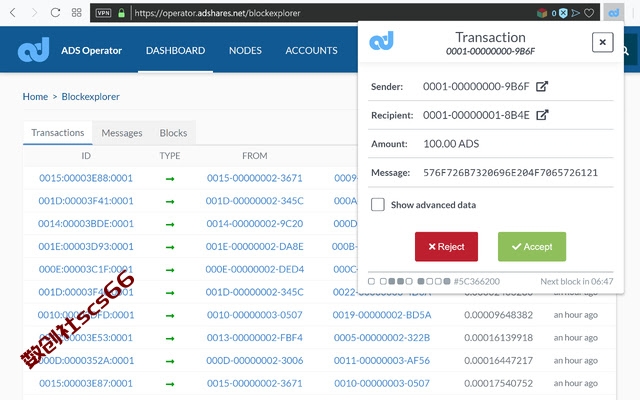
Task: Switch to the Blocks tab
Action: click(x=173, y=133)
